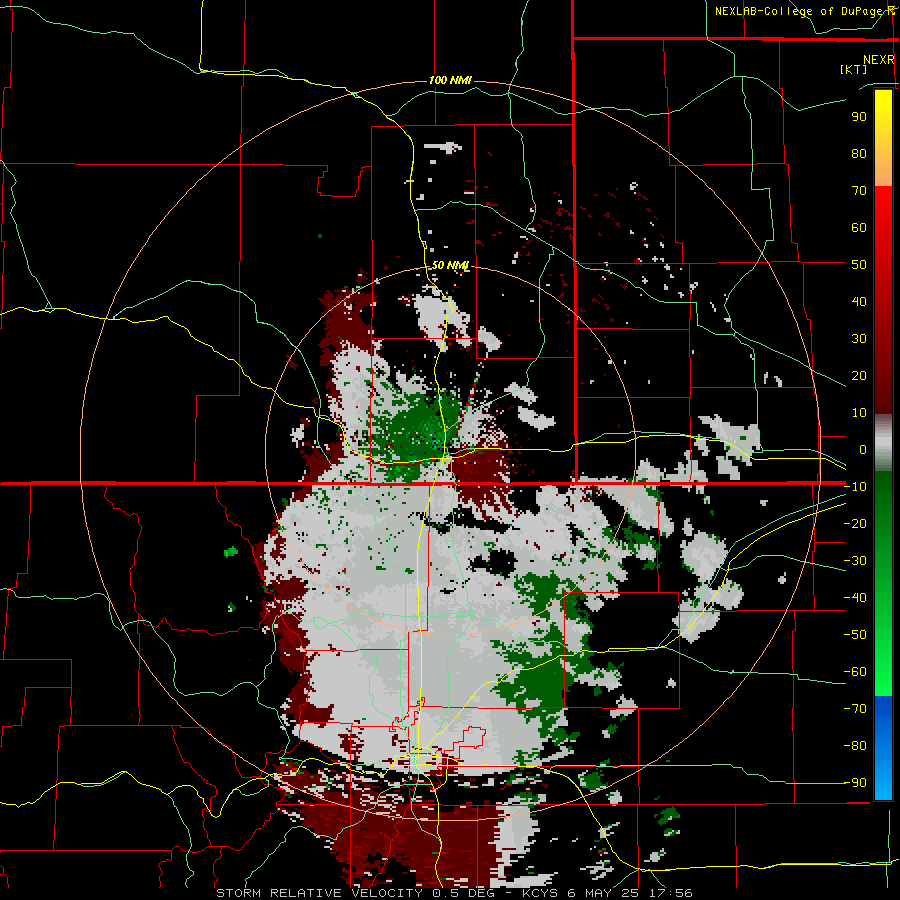This screenshot has width=900, height=900.
Task: Click the -60 legend value
Action: (855, 672)
